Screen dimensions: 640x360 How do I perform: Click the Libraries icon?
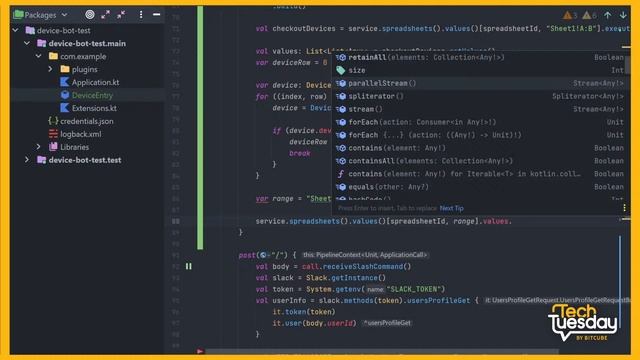pyautogui.click(x=53, y=147)
